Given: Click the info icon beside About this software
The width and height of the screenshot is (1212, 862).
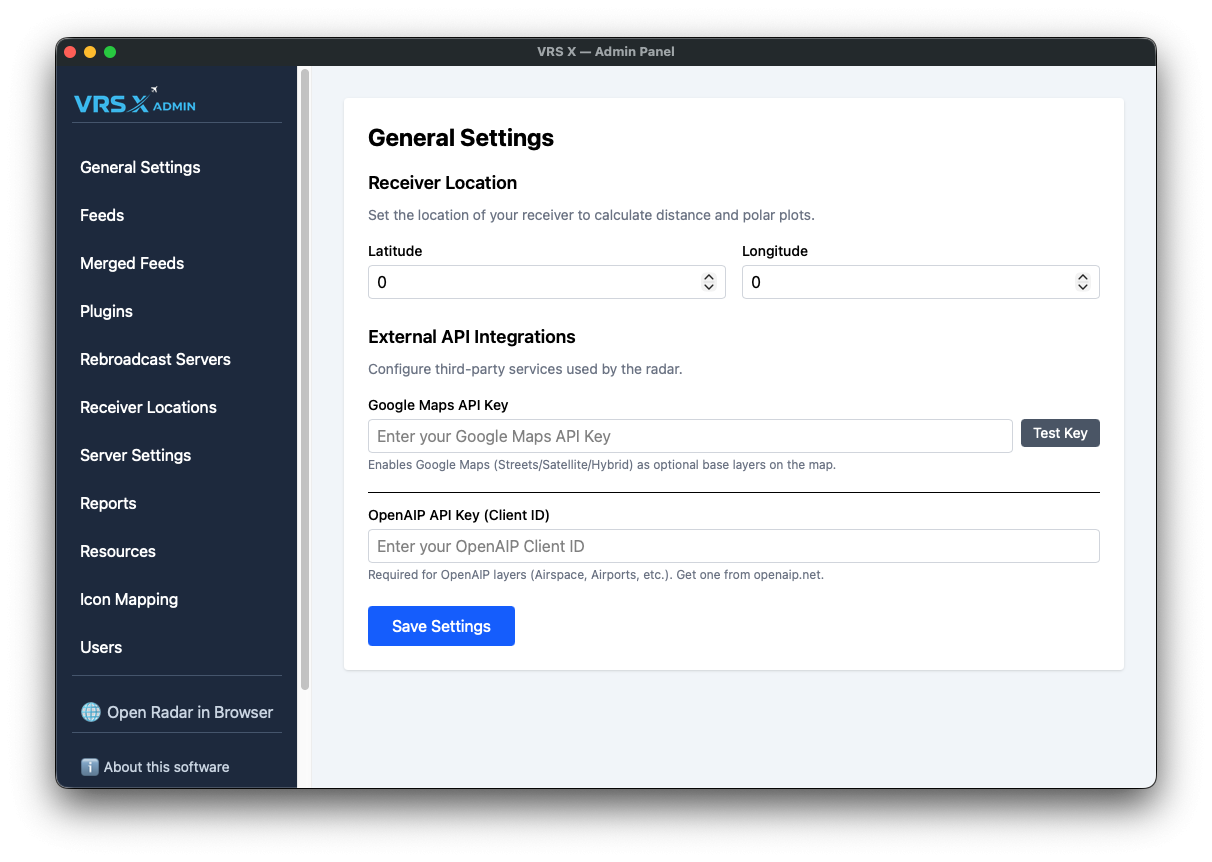Looking at the screenshot, I should [90, 767].
